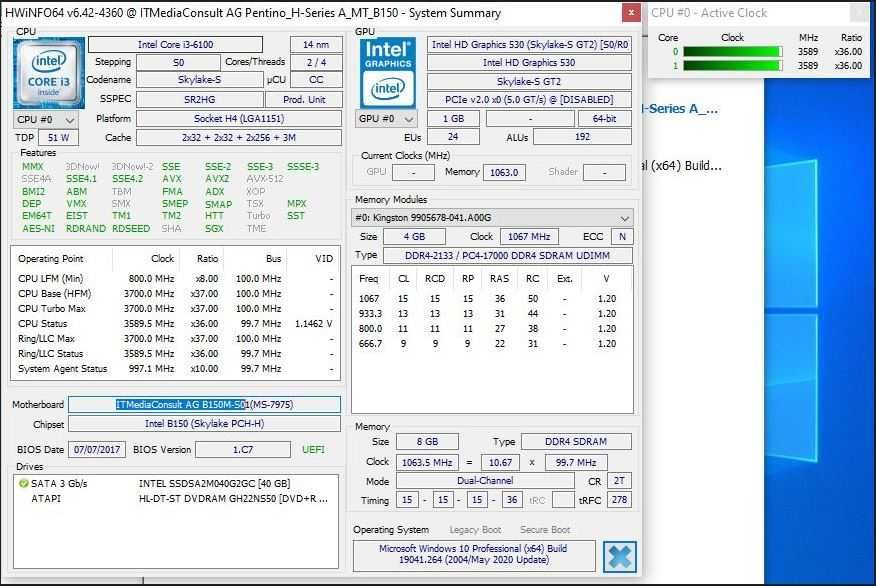This screenshot has width=876, height=586.
Task: Click the Intel Graphics logo
Action: pos(388,73)
